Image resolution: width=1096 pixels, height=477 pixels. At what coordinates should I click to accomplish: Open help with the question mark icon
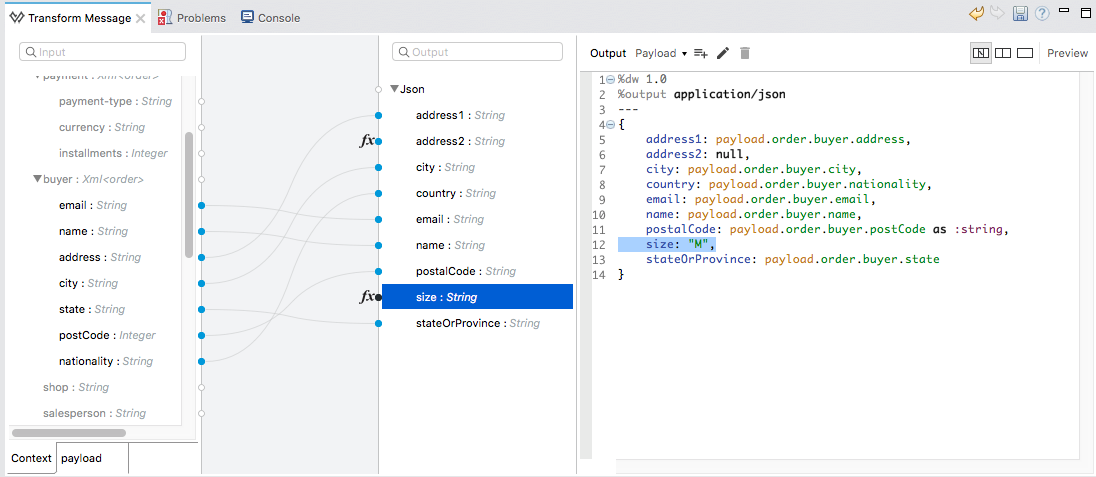pyautogui.click(x=1042, y=14)
